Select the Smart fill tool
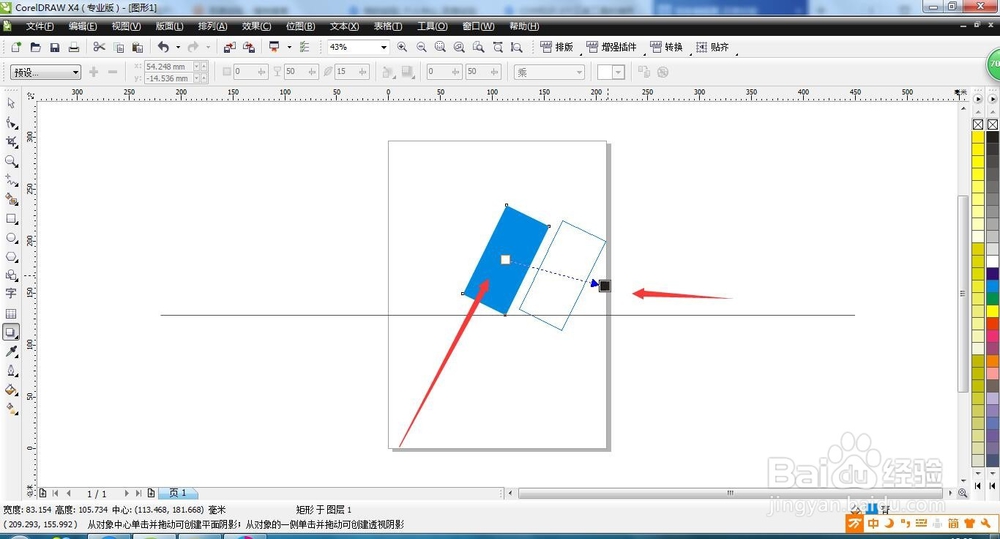Screen dimensions: 1000x539 tap(11, 200)
